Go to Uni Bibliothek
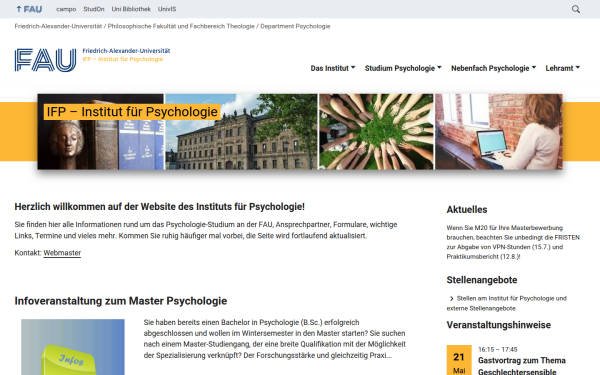600x375 pixels. tap(131, 9)
